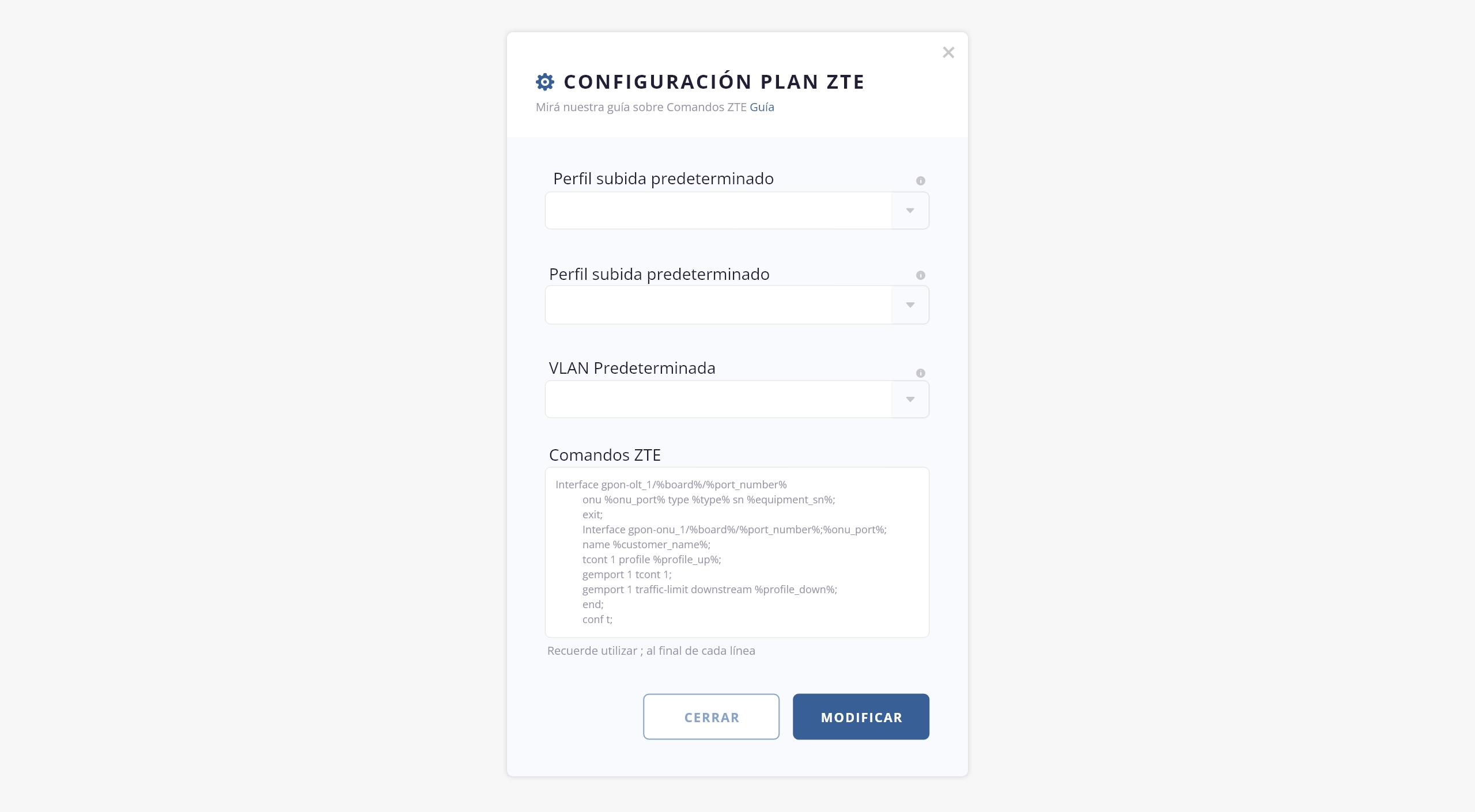
Task: Click the "Mirá nuestra guía" subtitle text
Action: [641, 107]
